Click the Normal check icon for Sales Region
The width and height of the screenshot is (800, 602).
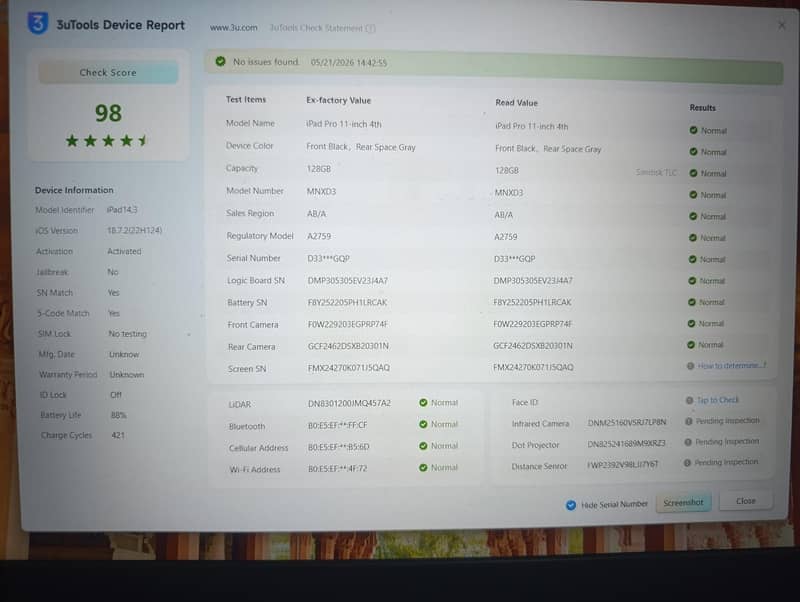tap(693, 216)
